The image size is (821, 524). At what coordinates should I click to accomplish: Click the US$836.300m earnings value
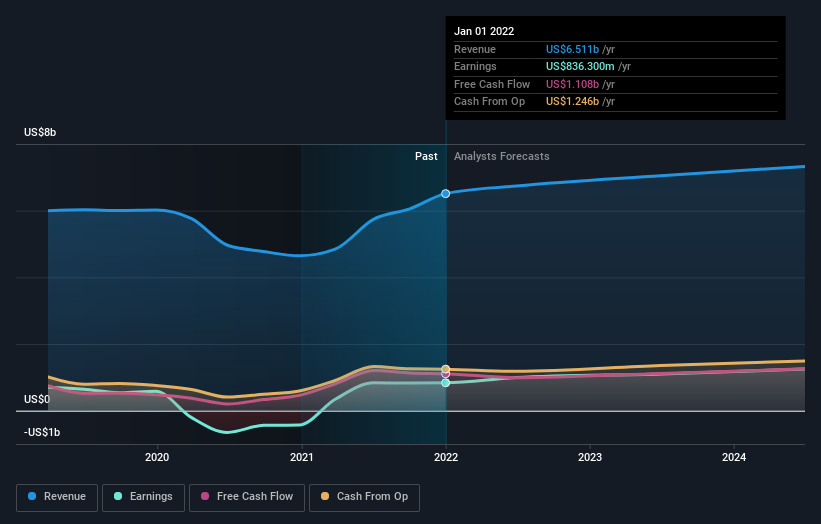(x=580, y=66)
